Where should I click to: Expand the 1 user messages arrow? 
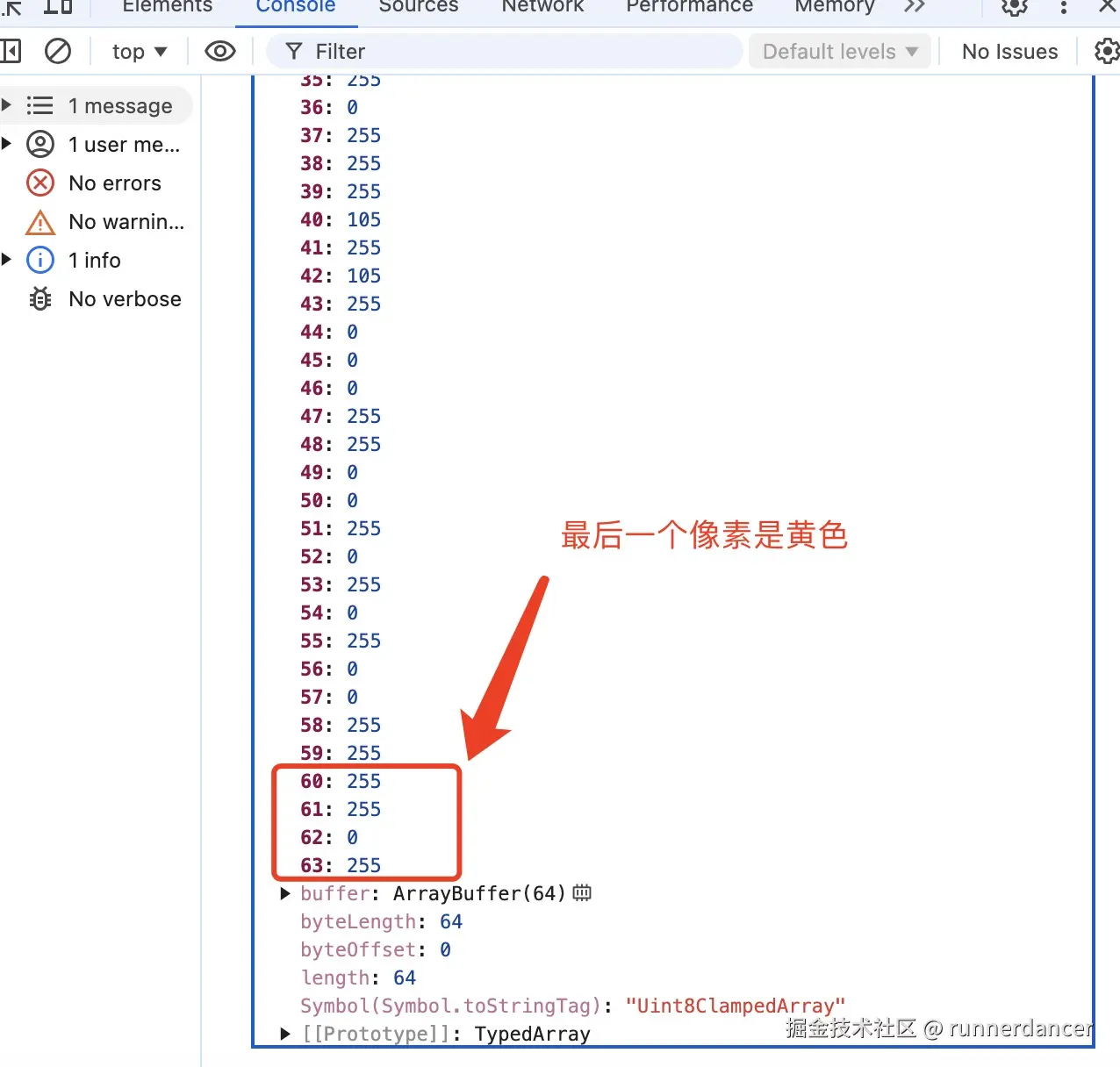tap(7, 144)
